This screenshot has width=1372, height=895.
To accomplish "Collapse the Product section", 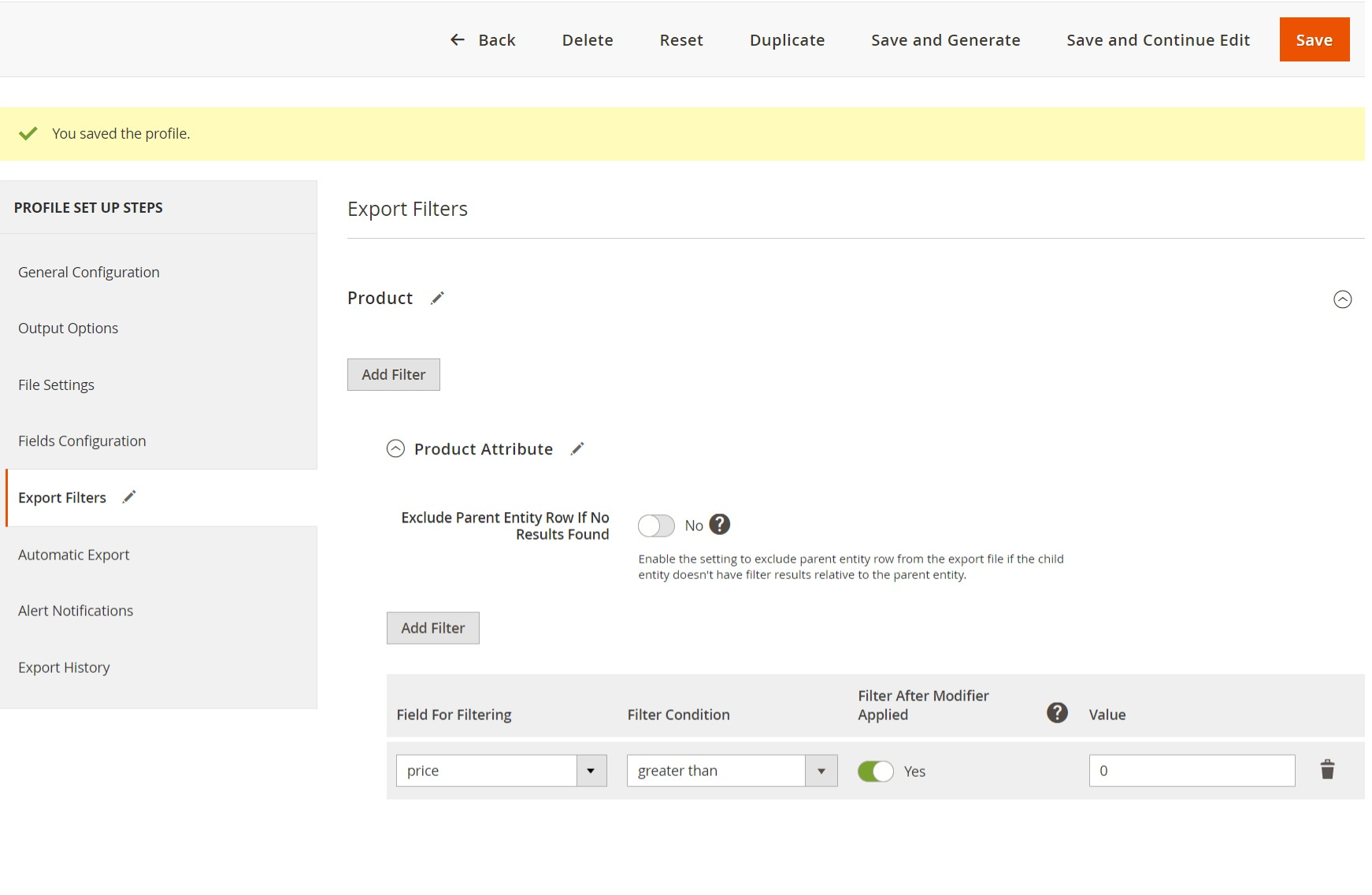I will click(x=1342, y=299).
